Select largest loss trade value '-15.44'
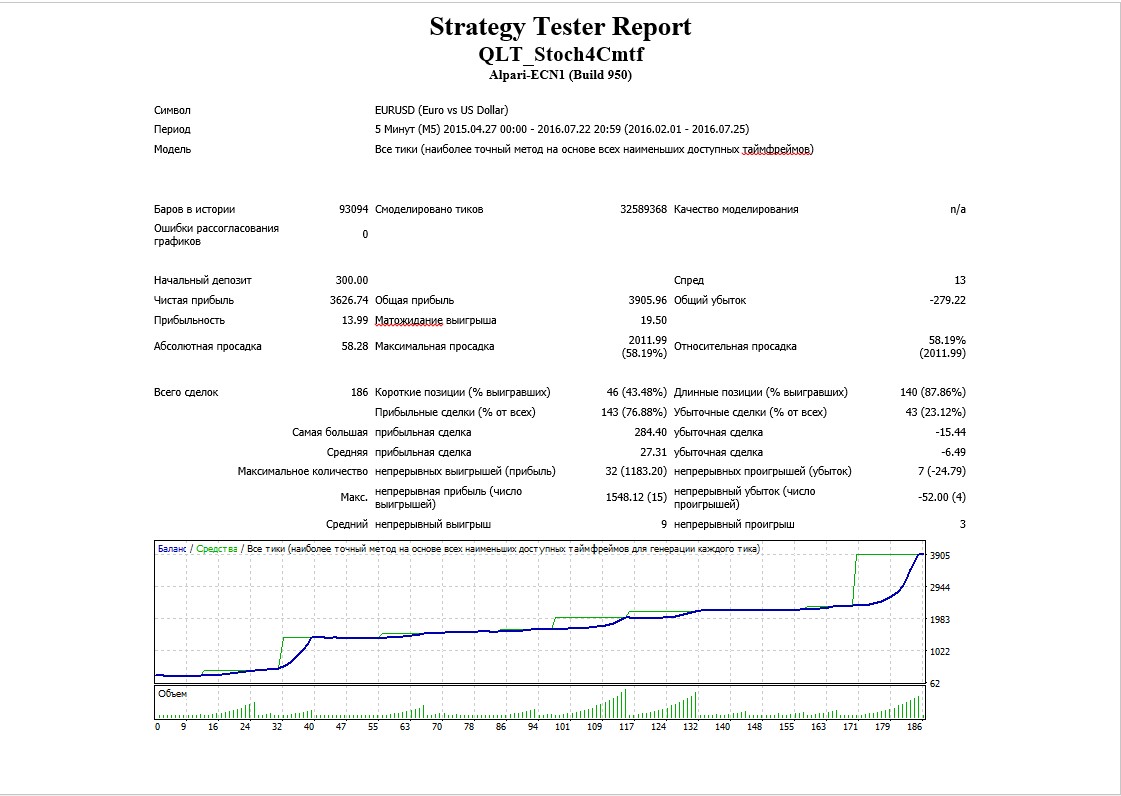The image size is (1121, 796). click(x=951, y=432)
